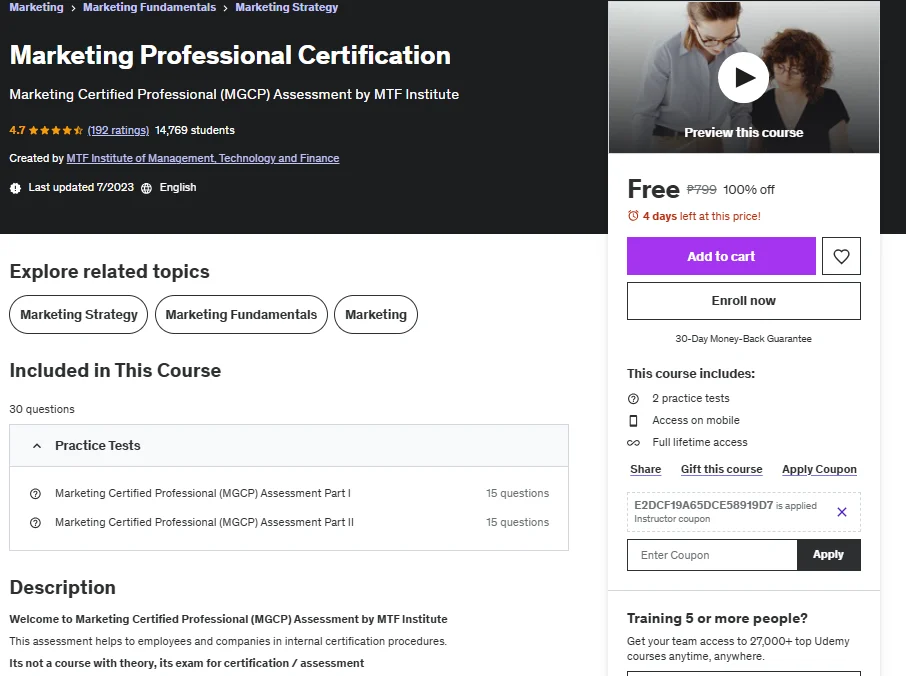Click the 'Description' heading
The image size is (906, 676).
click(x=62, y=588)
